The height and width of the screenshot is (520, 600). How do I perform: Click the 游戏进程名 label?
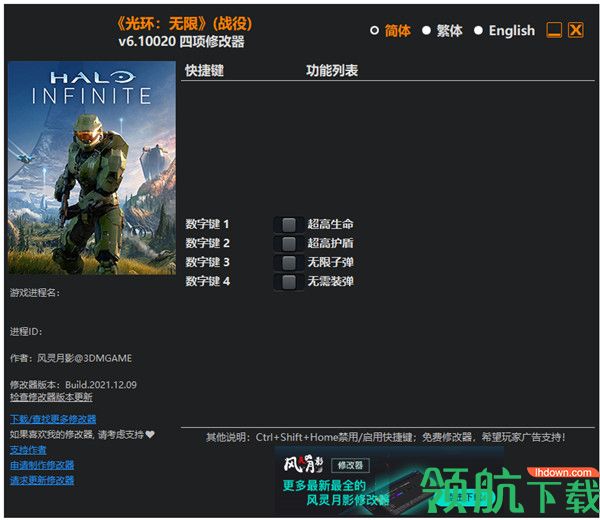pyautogui.click(x=35, y=293)
